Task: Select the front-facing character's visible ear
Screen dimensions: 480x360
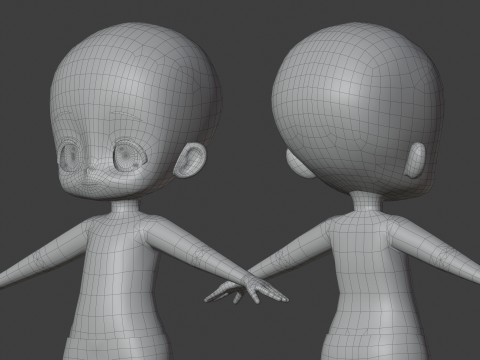Action: click(x=189, y=160)
